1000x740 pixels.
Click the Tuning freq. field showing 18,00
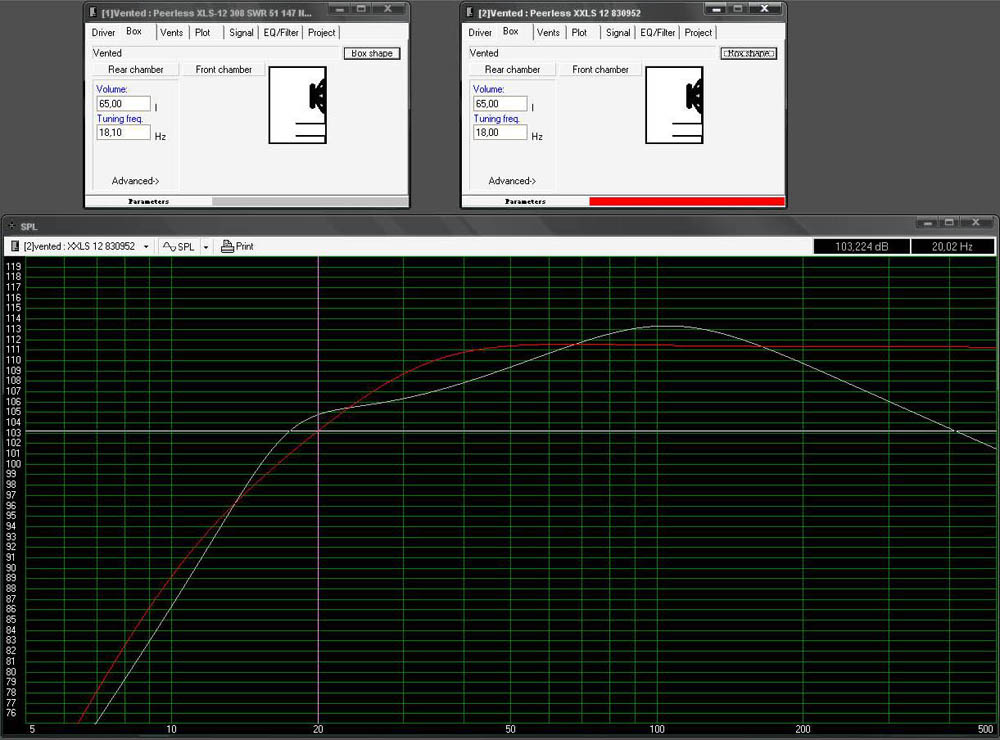[500, 132]
